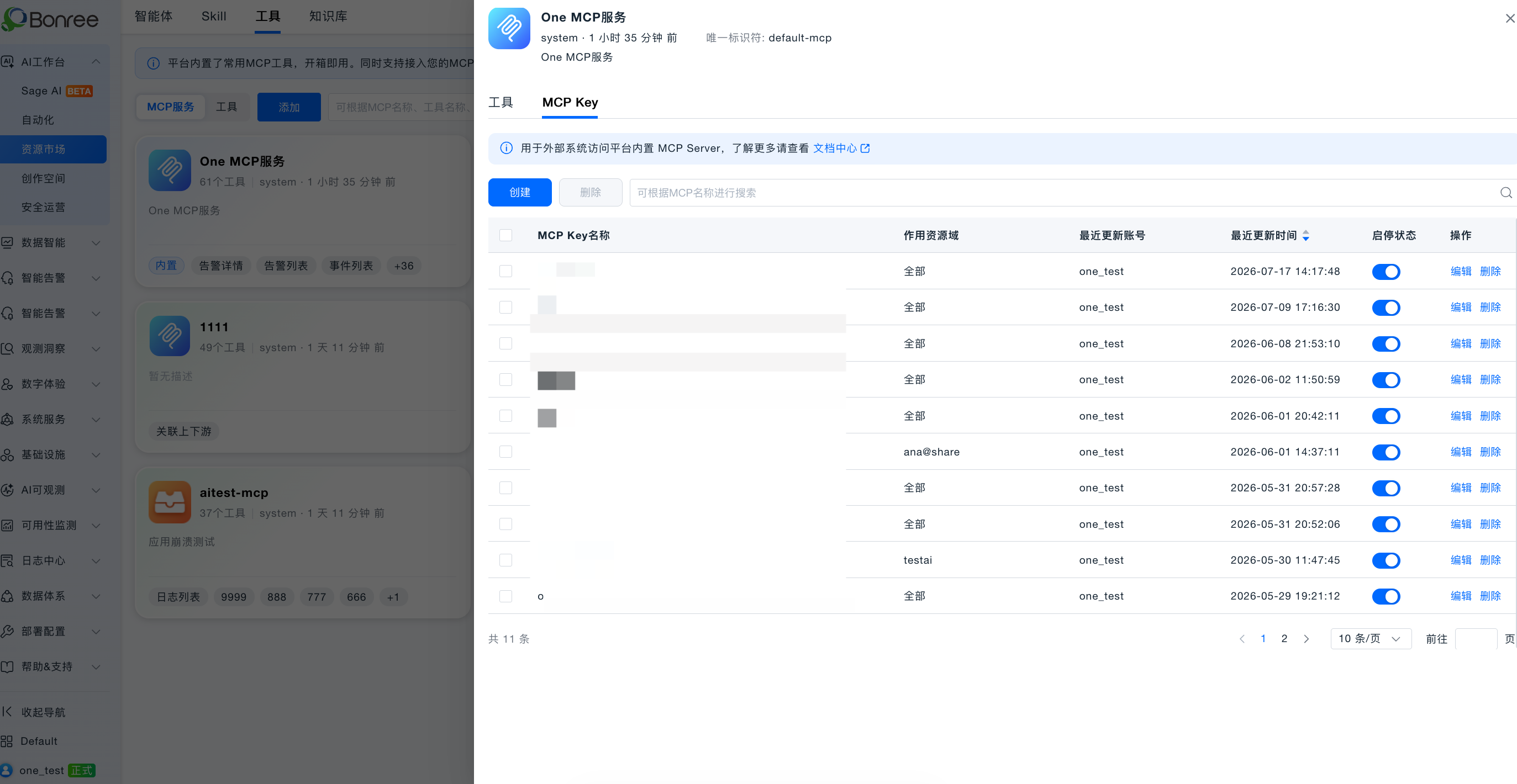Click the 收起导航 collapse icon

[7, 712]
